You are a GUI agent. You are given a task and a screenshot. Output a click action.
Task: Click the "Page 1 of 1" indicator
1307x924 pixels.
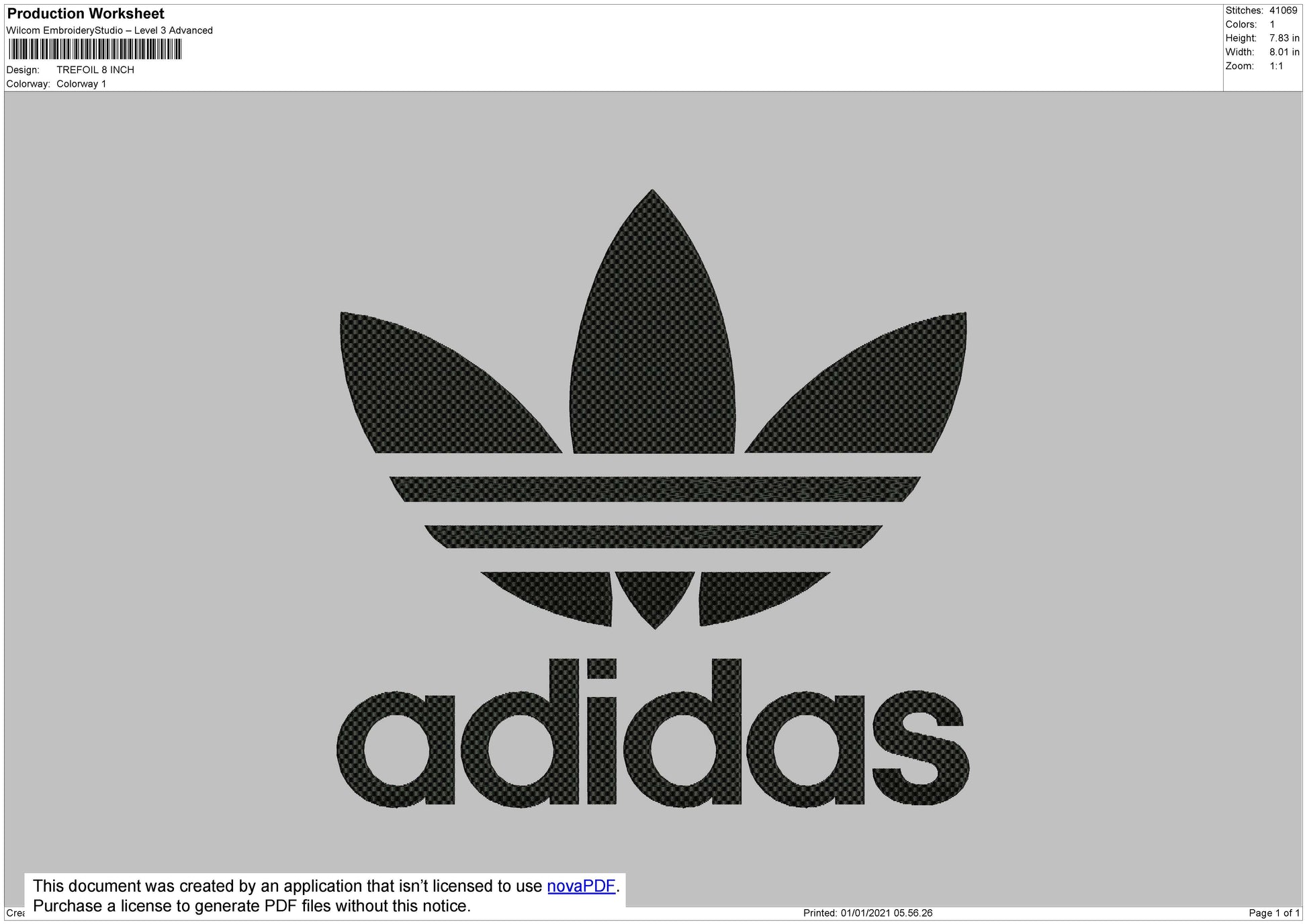coord(1274,913)
